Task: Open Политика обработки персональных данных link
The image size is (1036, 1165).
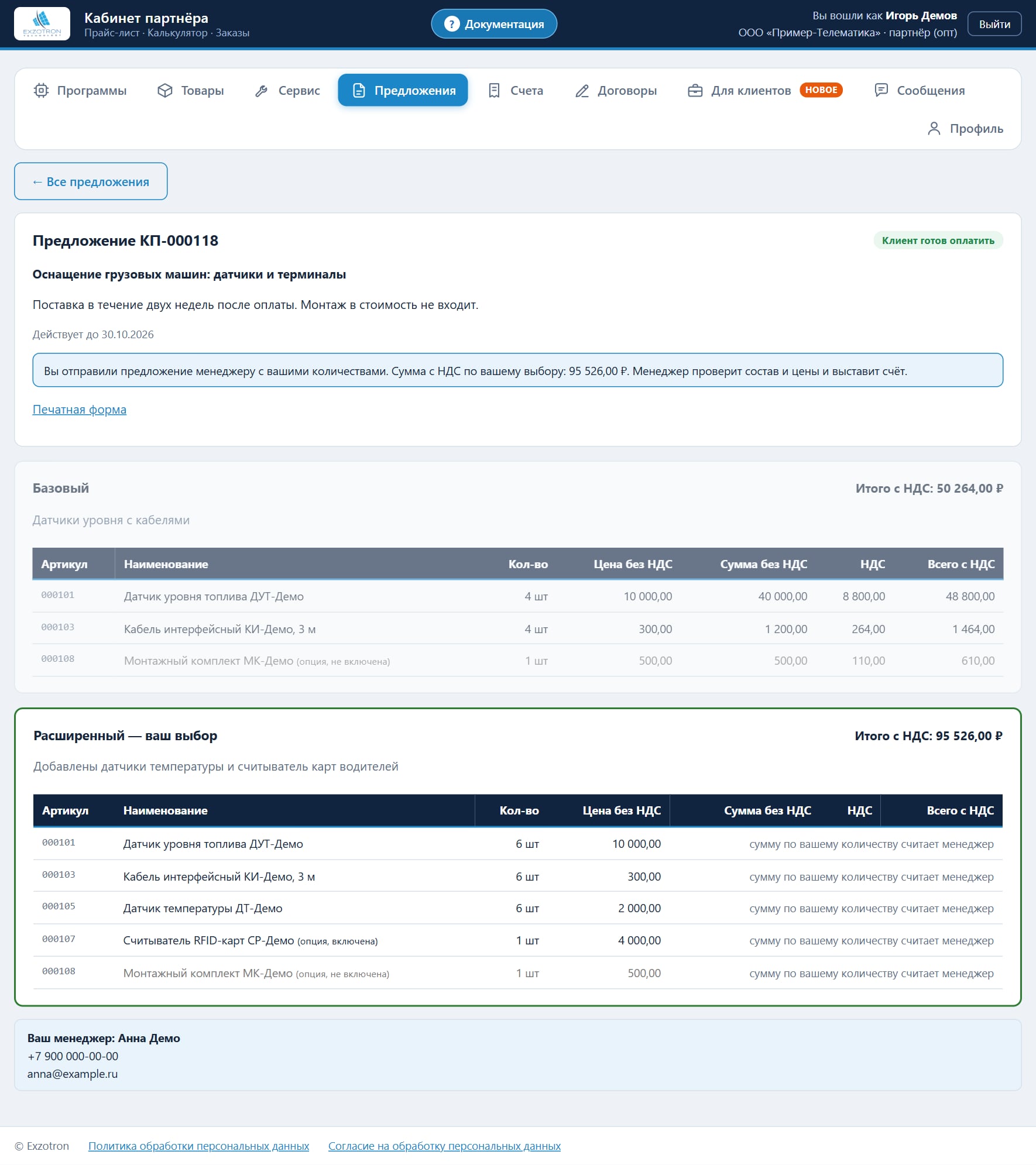Action: click(x=198, y=1146)
